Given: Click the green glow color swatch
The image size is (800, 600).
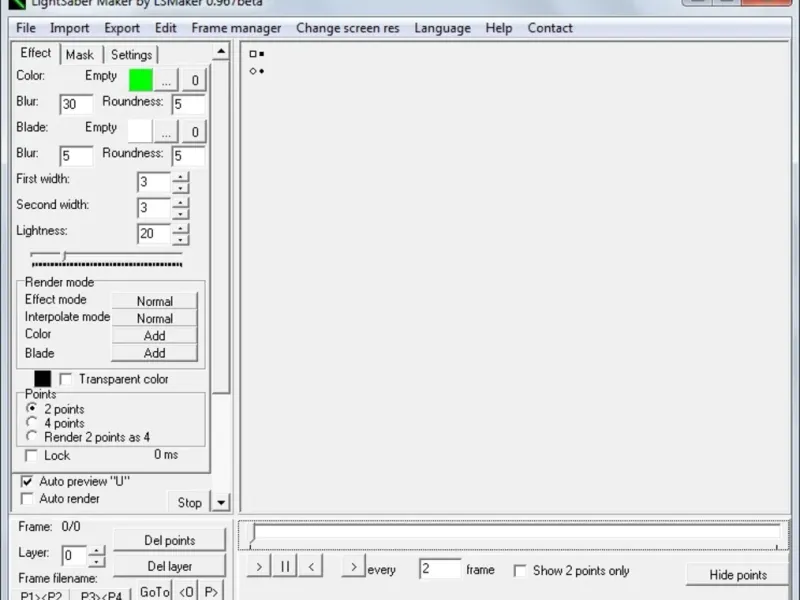Looking at the screenshot, I should pos(140,80).
